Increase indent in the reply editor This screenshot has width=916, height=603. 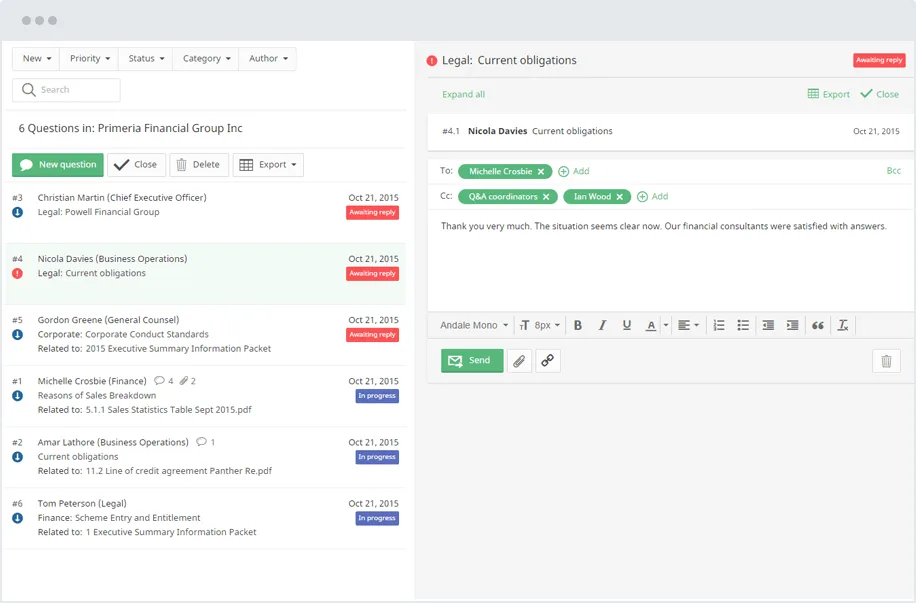[792, 324]
